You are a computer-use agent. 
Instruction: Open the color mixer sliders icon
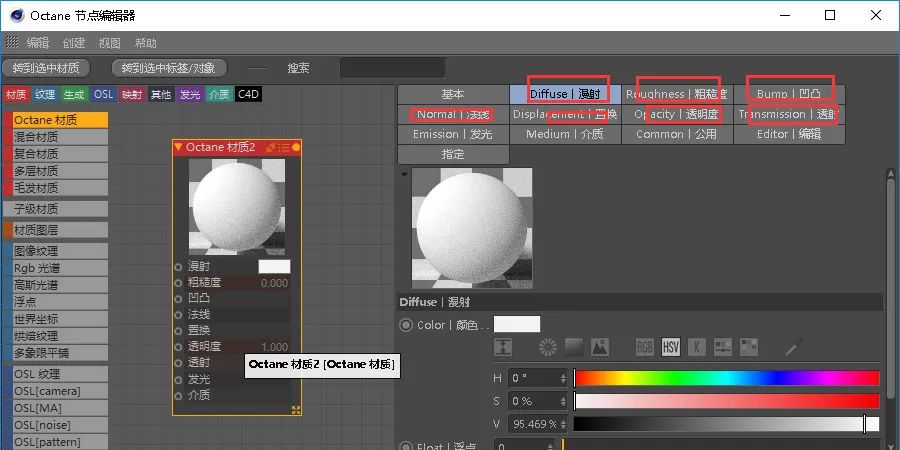click(x=721, y=347)
